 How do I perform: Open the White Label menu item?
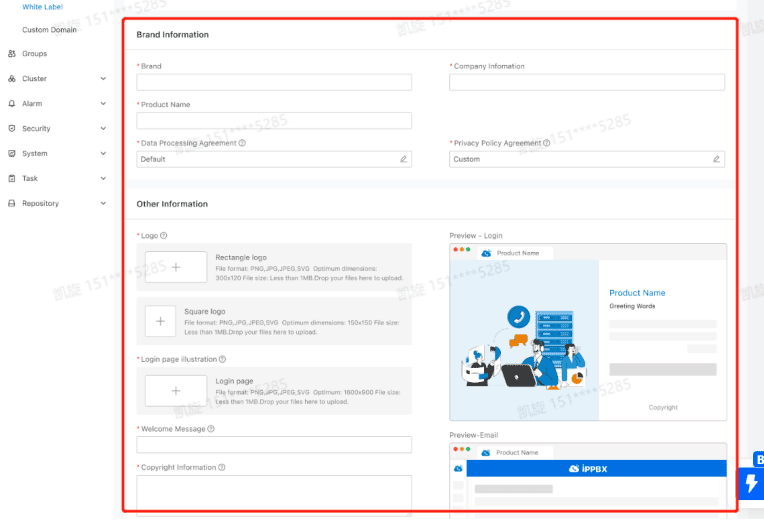coord(42,7)
